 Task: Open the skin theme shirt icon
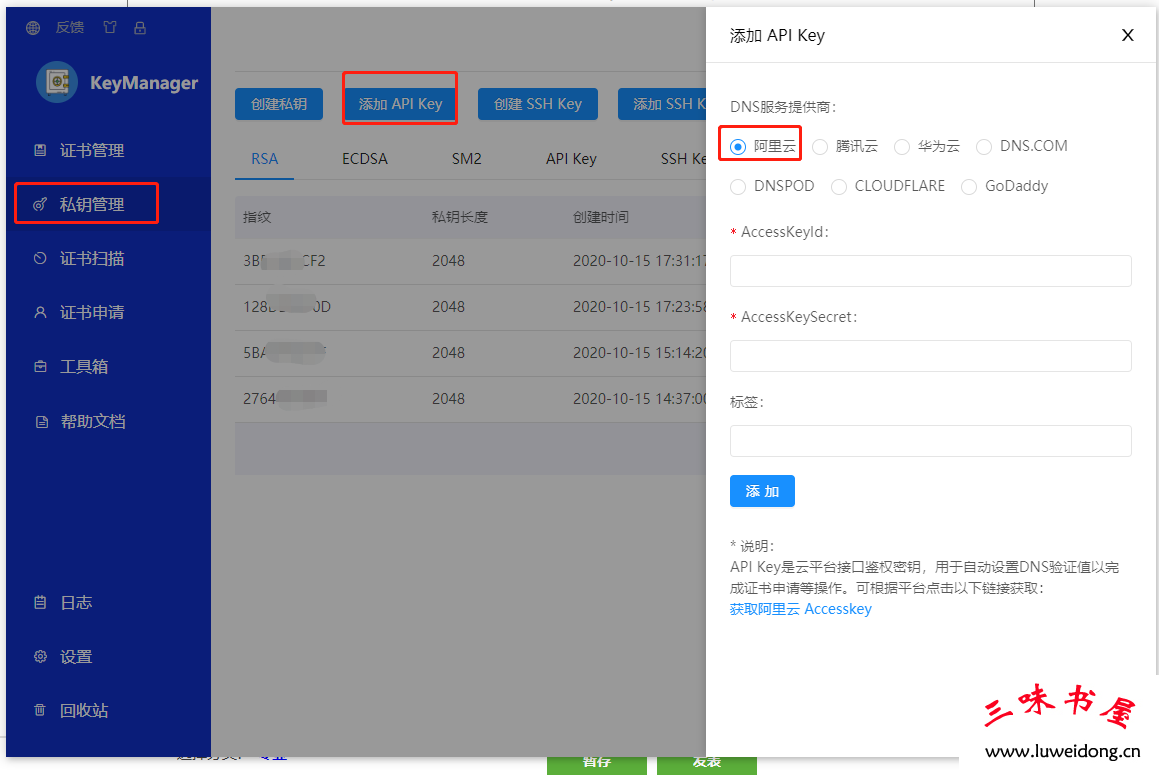click(110, 28)
